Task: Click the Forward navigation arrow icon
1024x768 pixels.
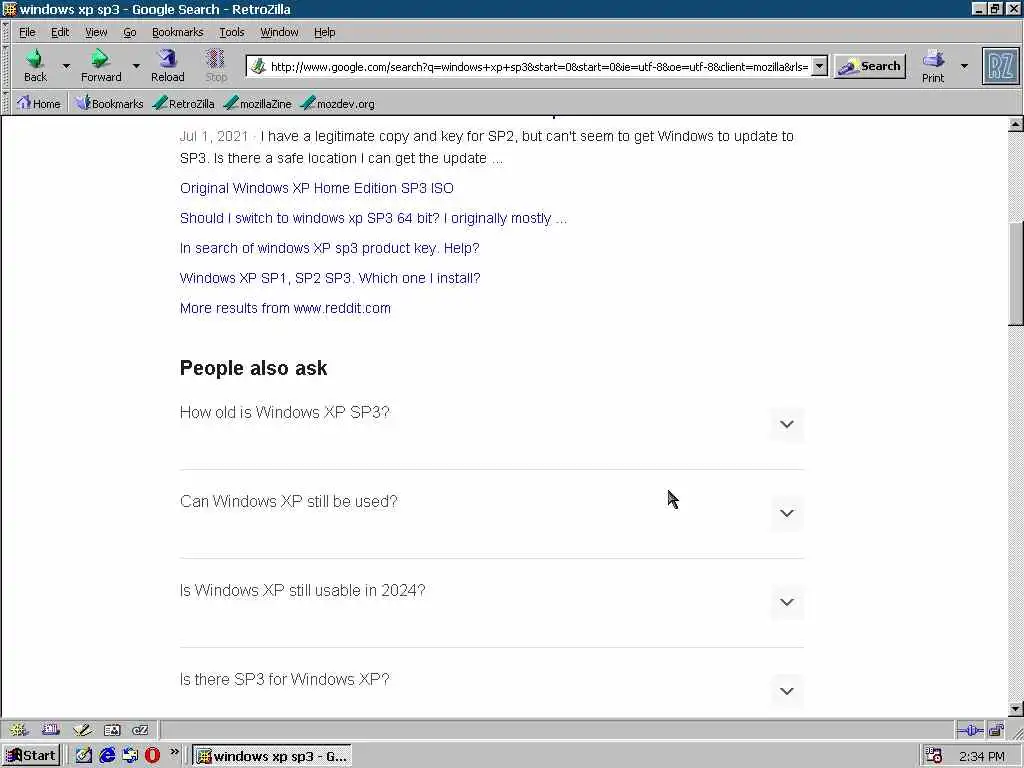Action: point(100,60)
